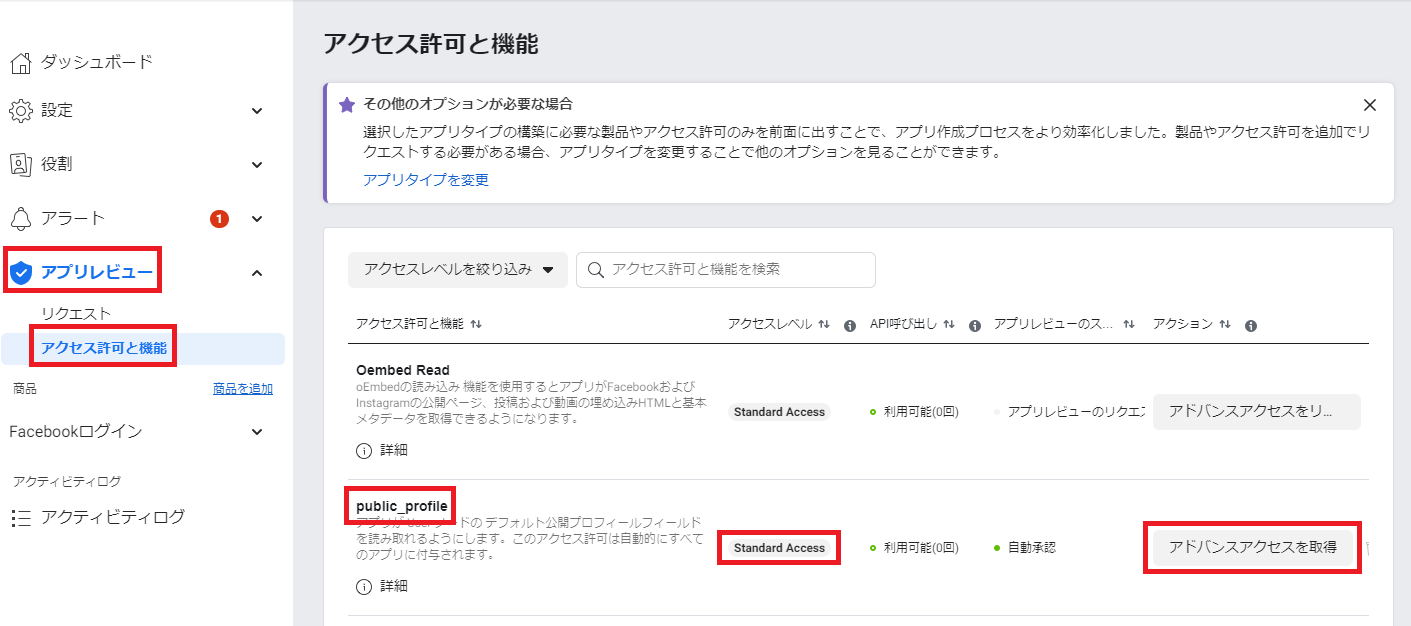The width and height of the screenshot is (1411, 626).
Task: Click Standard Access badge in Oembed Read row
Action: click(x=779, y=412)
